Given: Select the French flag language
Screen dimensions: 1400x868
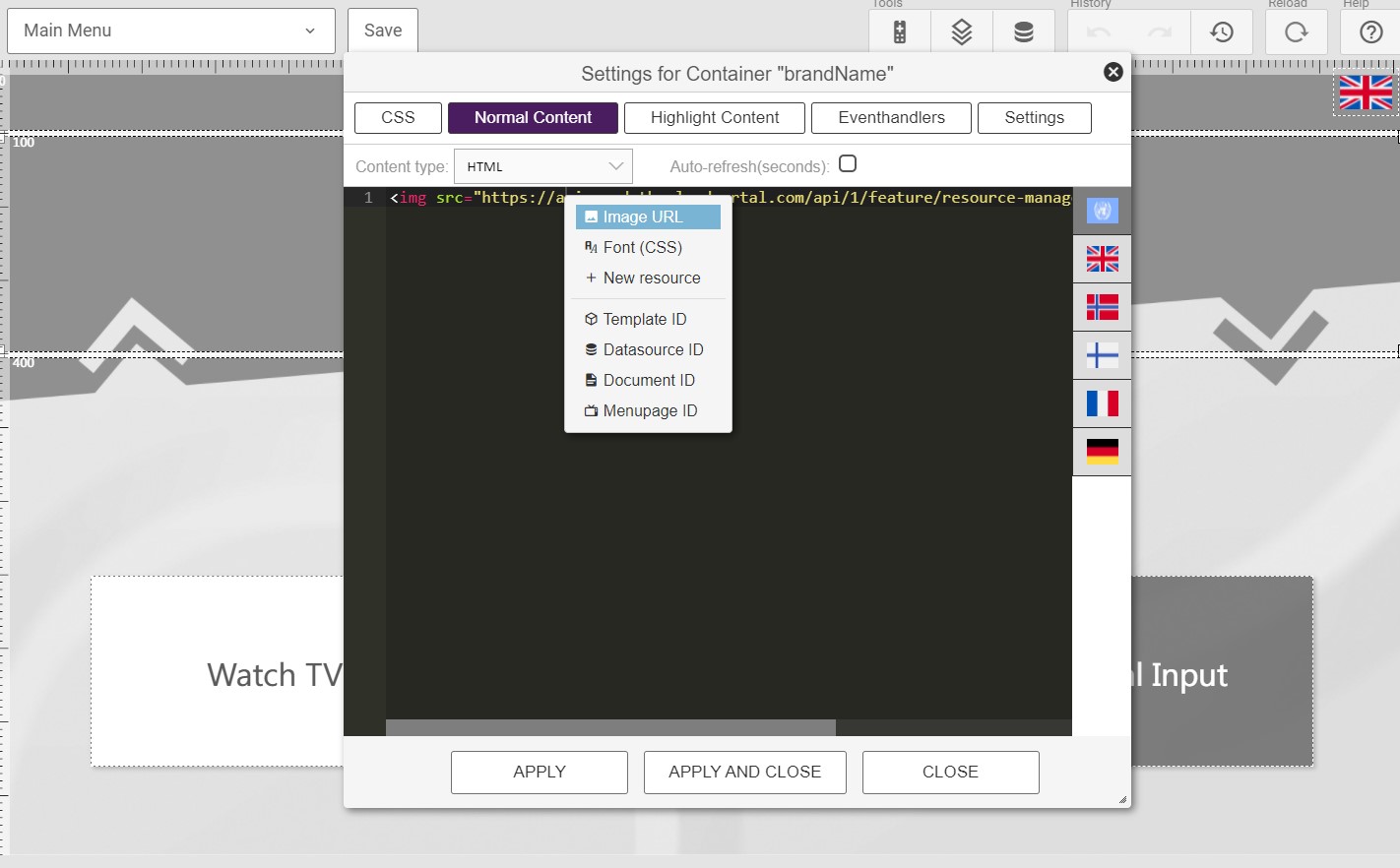Looking at the screenshot, I should coord(1102,403).
